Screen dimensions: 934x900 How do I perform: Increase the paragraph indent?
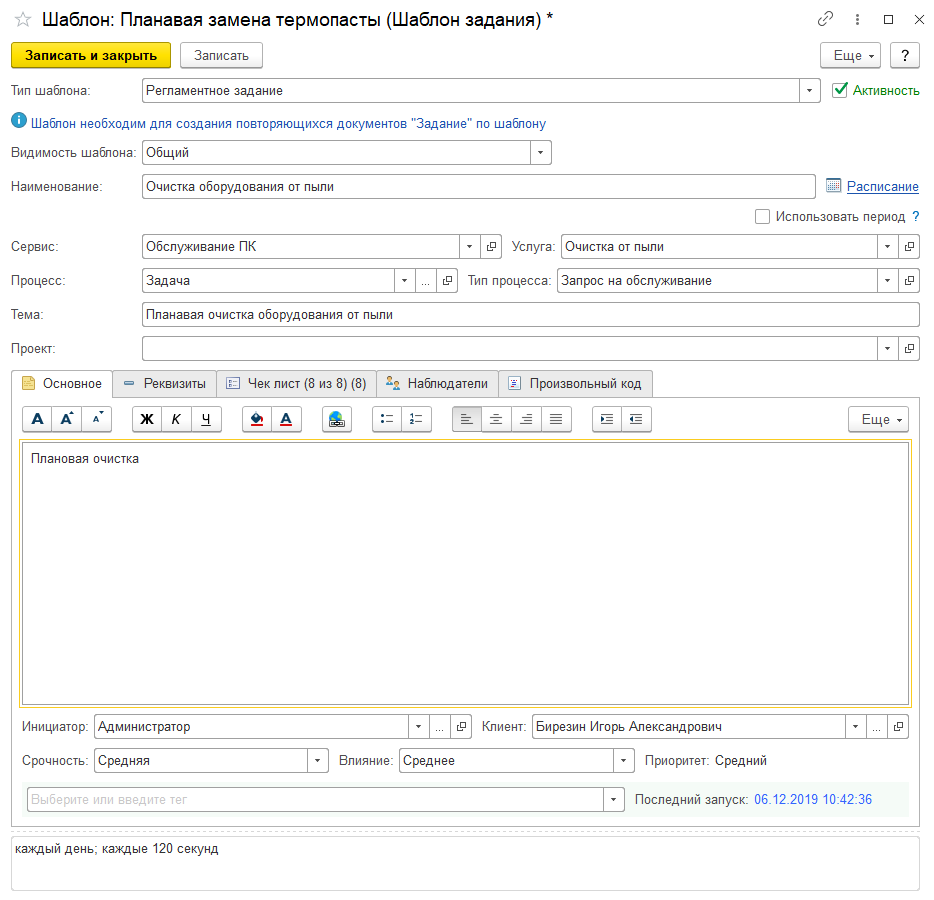coord(607,420)
